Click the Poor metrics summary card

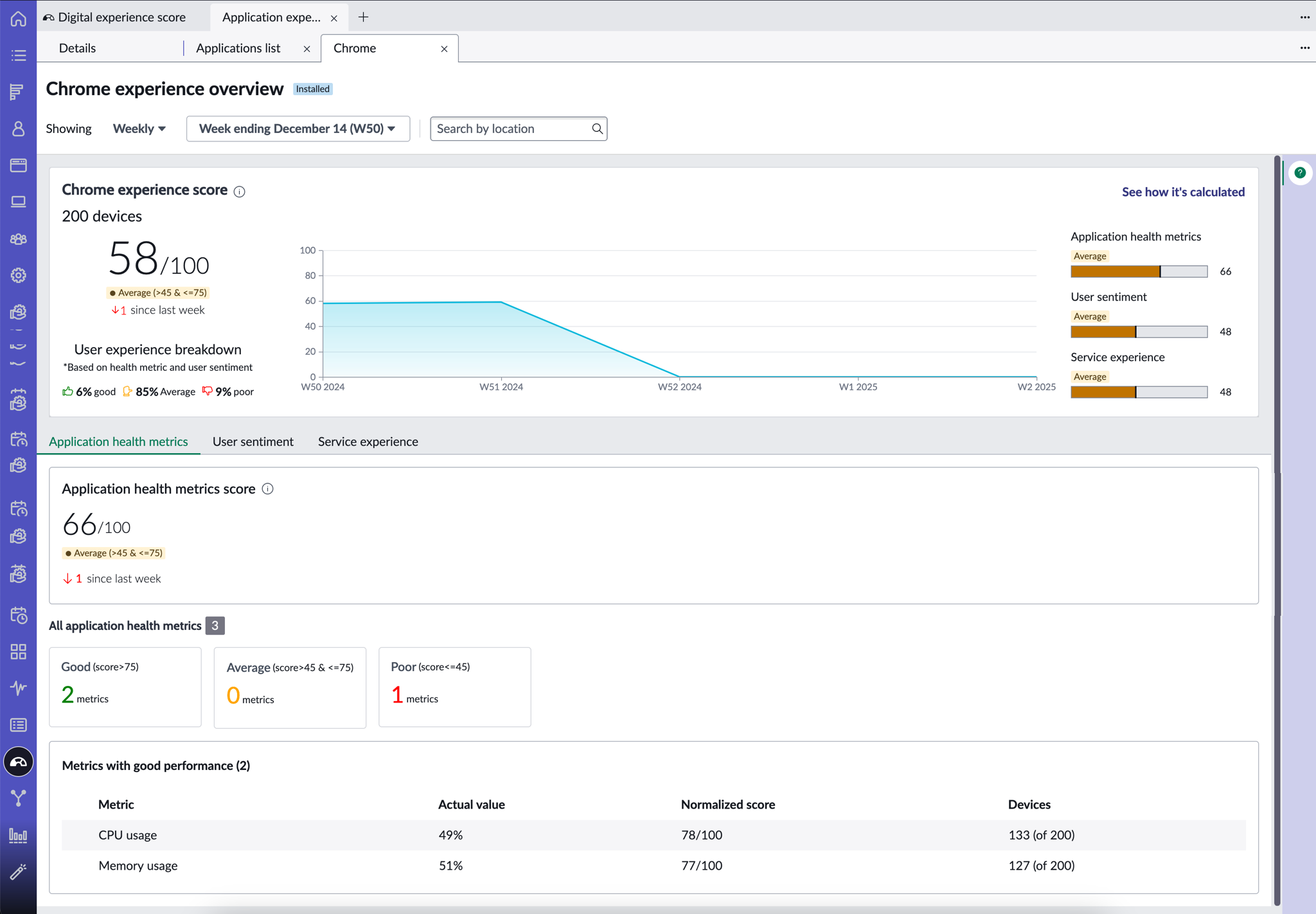pyautogui.click(x=455, y=687)
